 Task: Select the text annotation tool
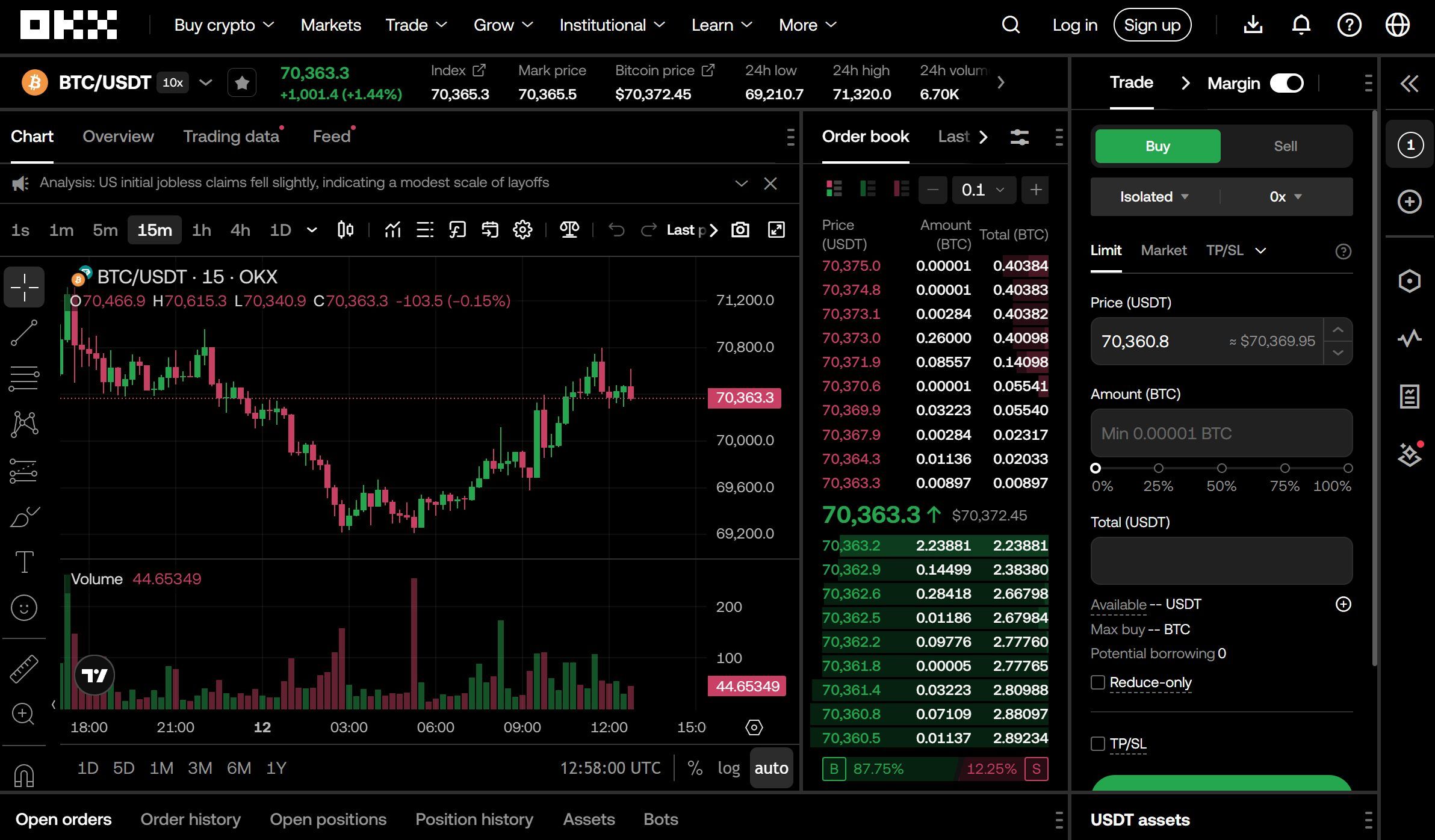coord(24,561)
